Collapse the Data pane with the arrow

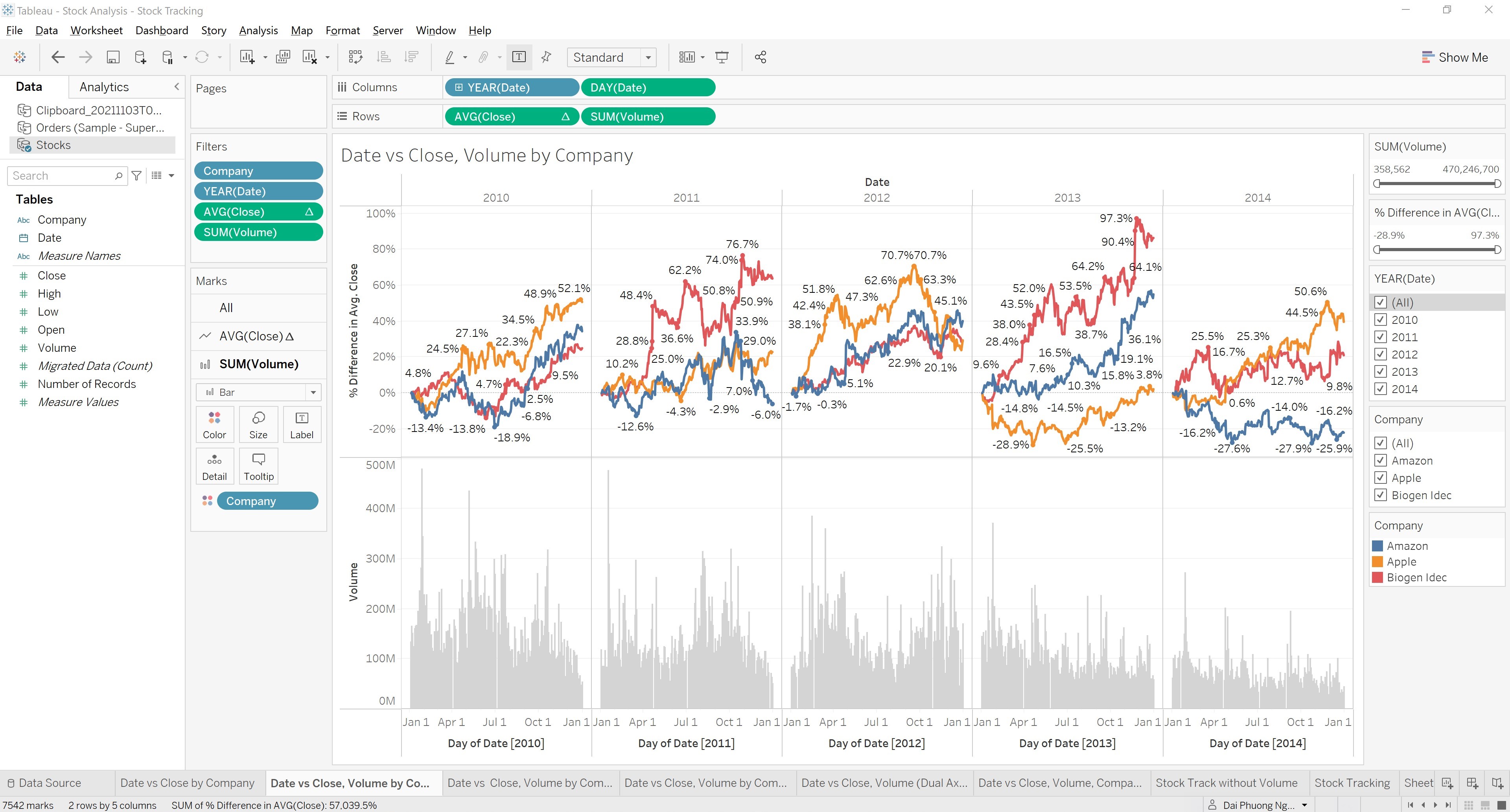pos(177,87)
